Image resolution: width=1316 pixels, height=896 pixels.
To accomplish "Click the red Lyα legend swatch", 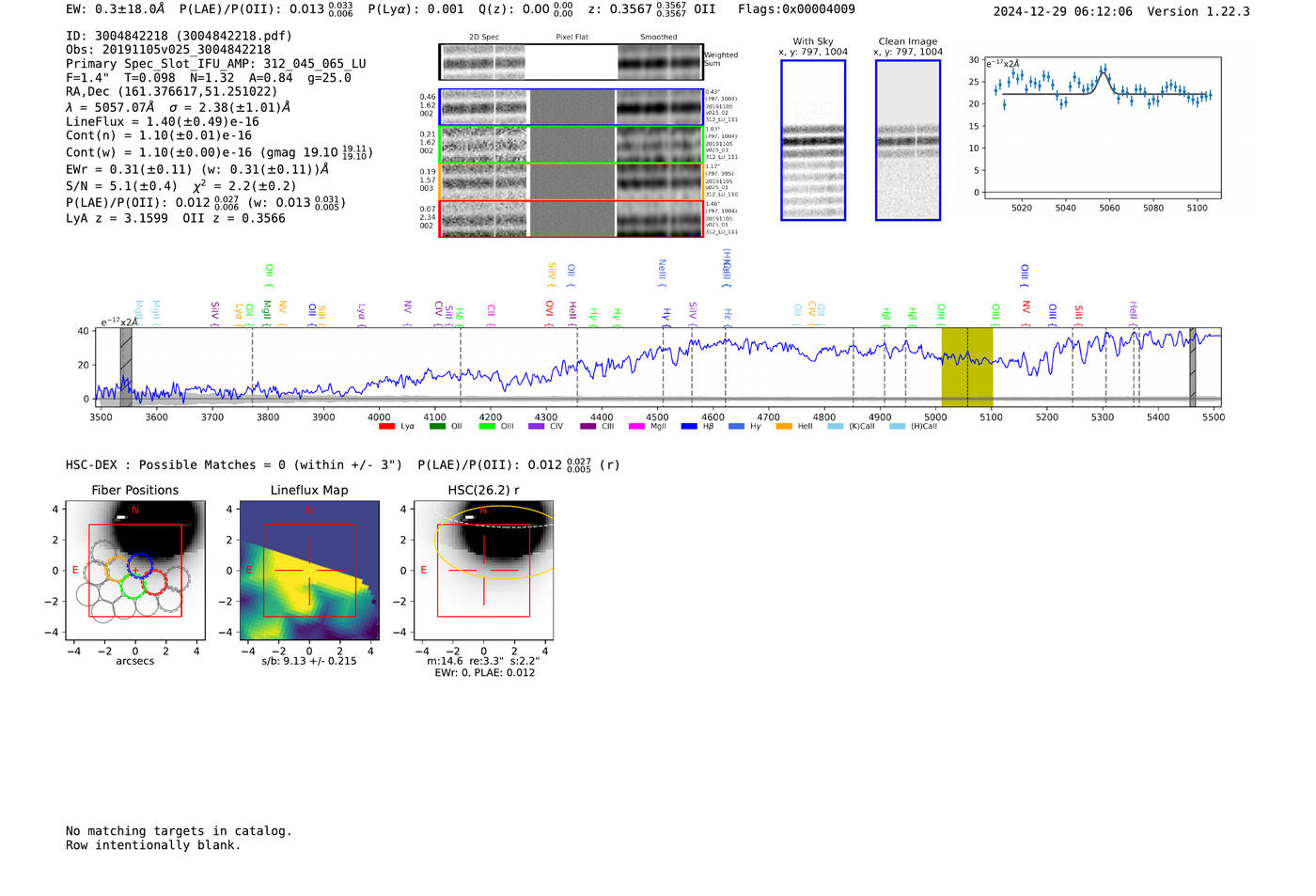I will 386,427.
